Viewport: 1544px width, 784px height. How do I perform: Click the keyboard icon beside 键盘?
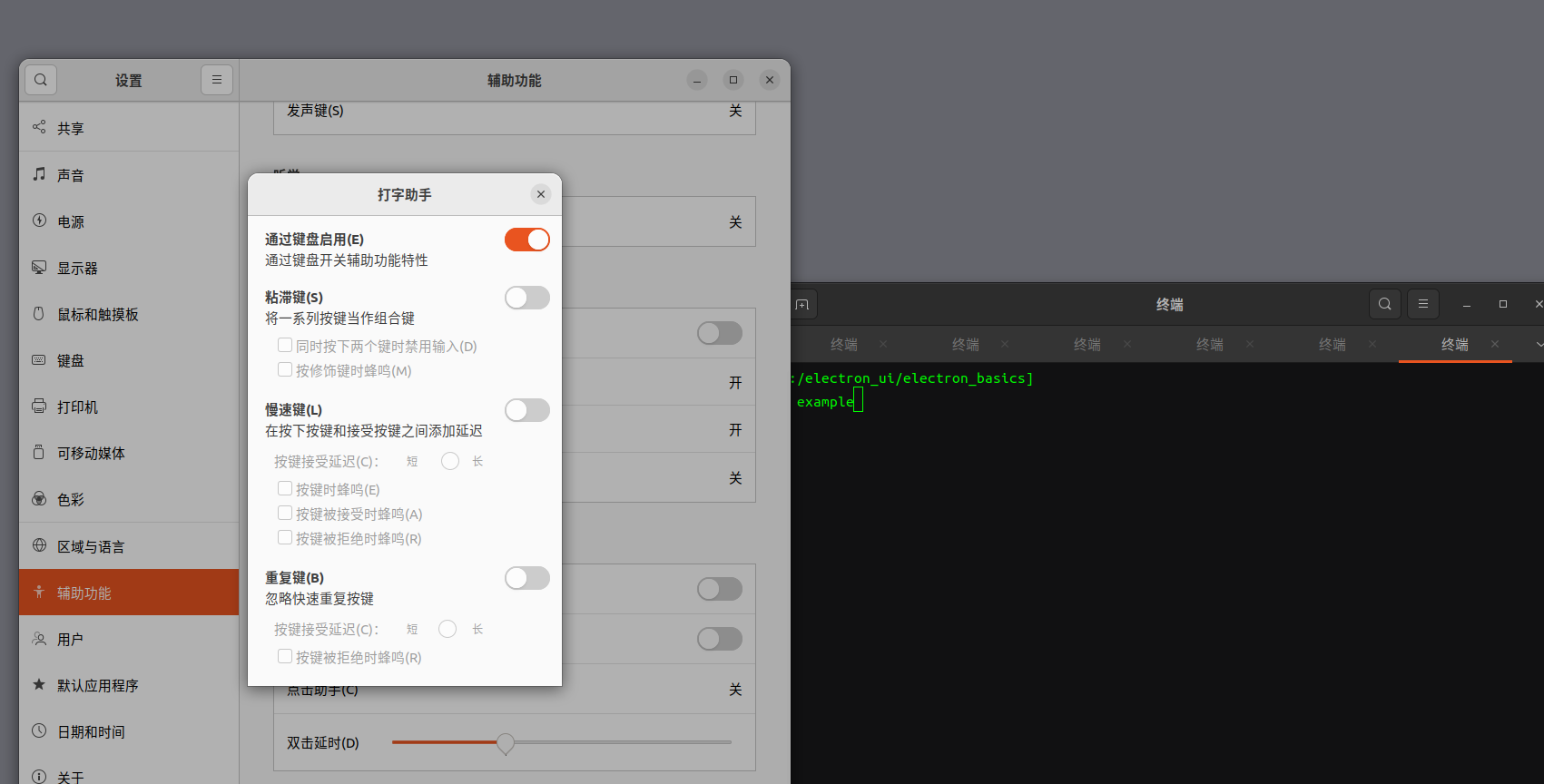[39, 360]
